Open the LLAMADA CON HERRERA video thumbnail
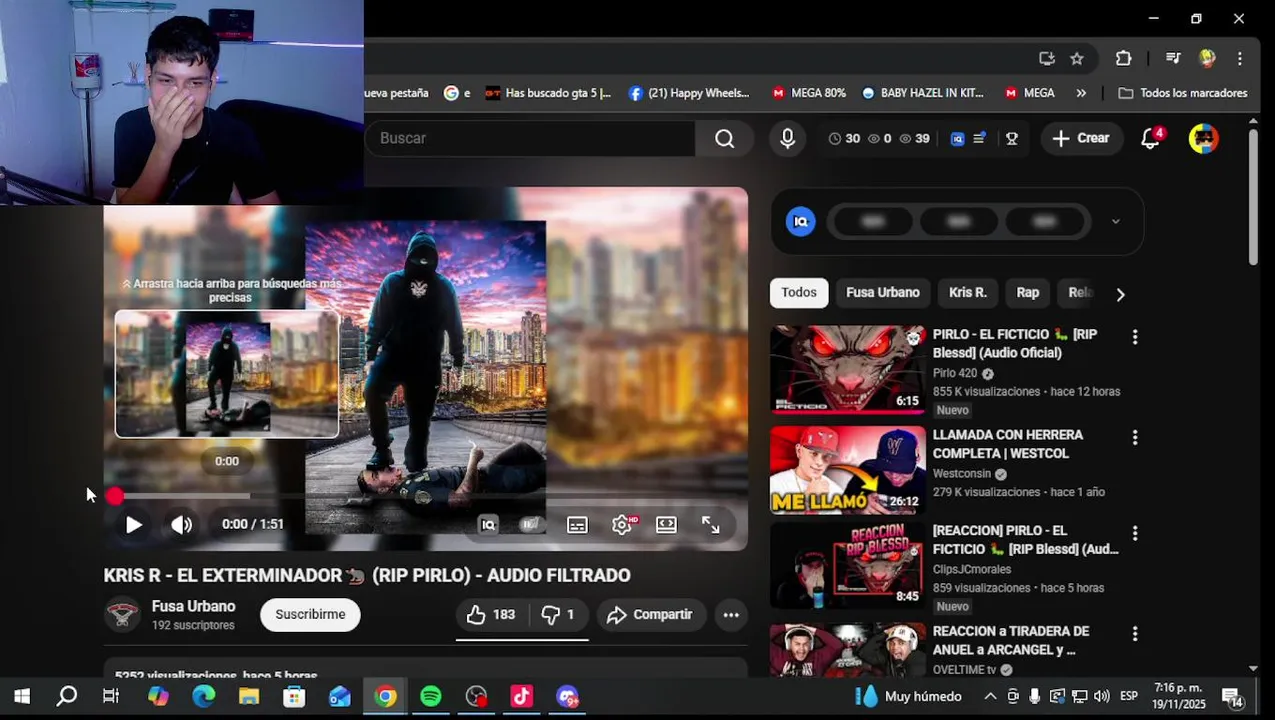1275x720 pixels. coord(848,470)
